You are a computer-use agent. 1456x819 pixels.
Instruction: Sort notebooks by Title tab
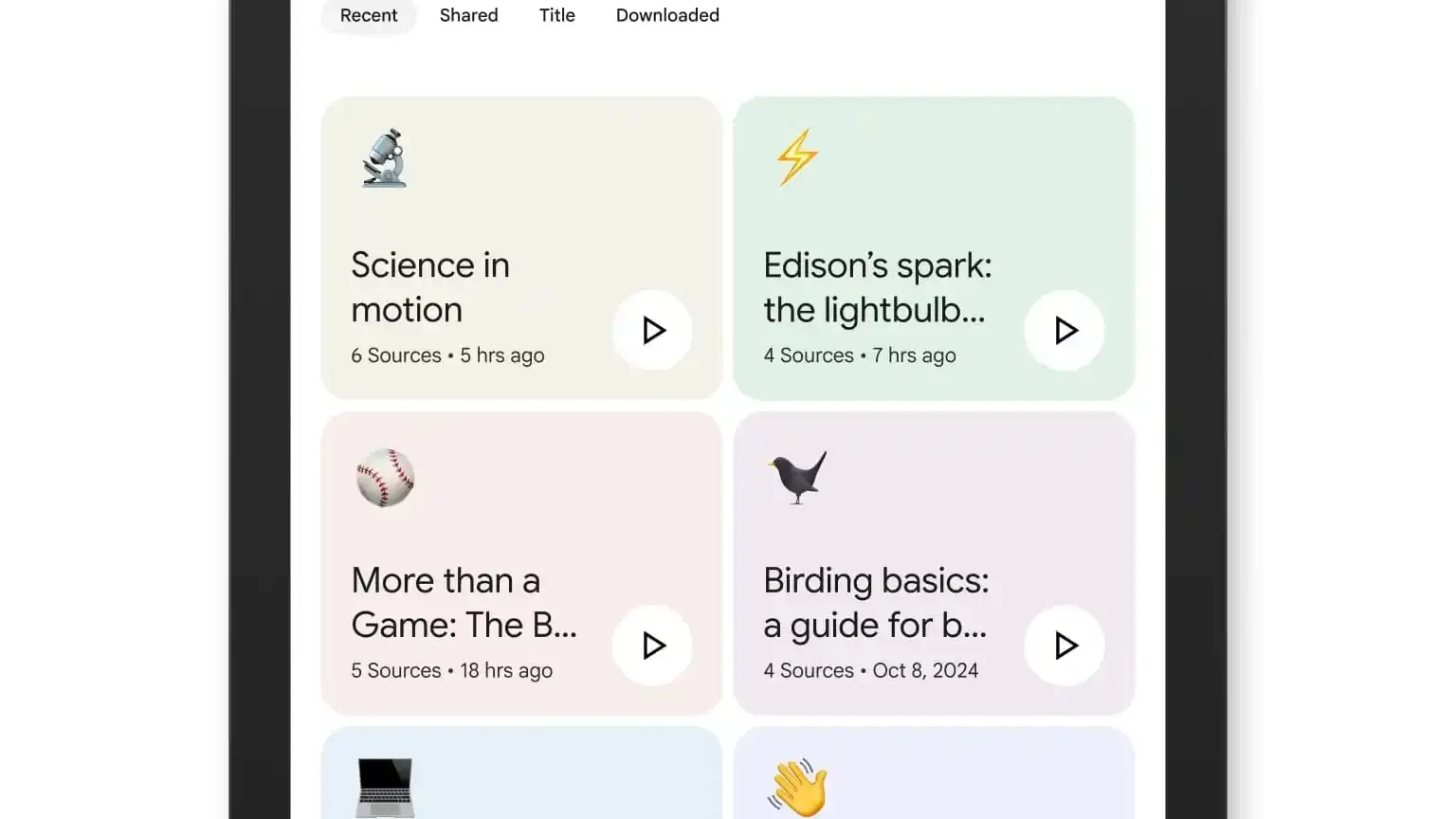tap(557, 15)
